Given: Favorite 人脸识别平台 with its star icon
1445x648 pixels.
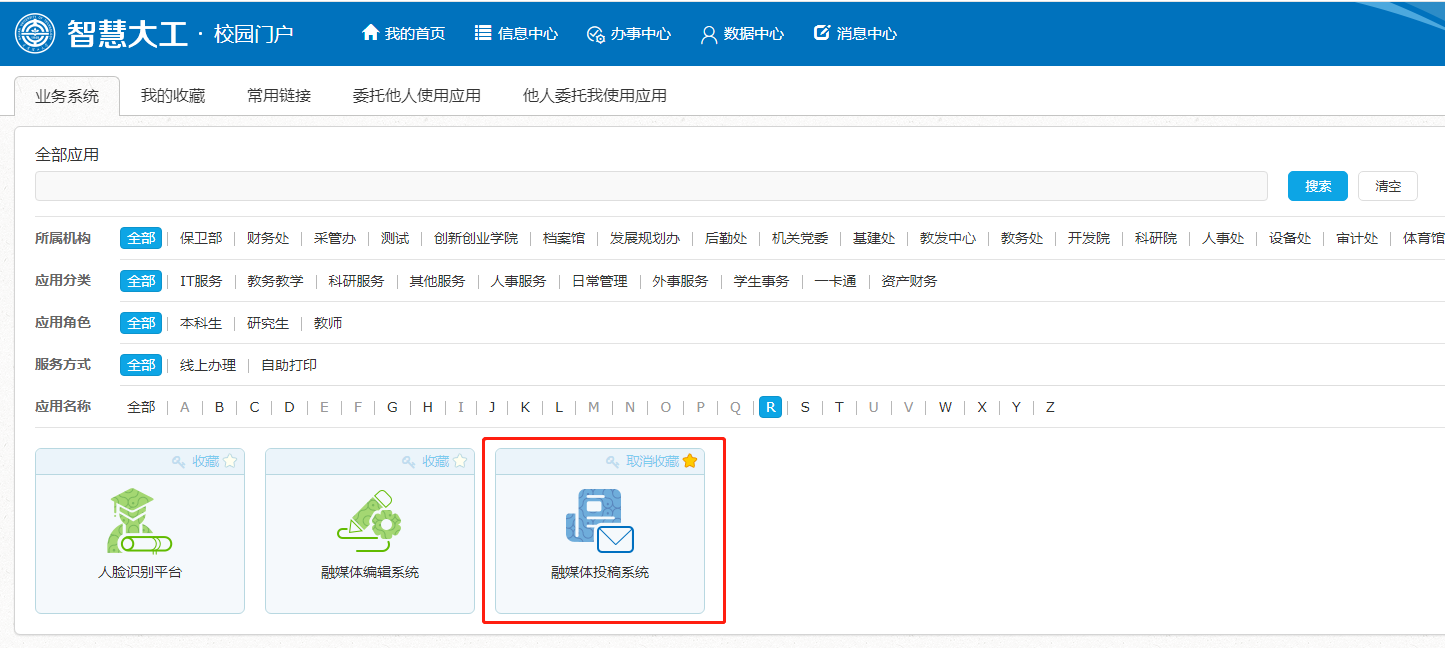Looking at the screenshot, I should [x=230, y=461].
